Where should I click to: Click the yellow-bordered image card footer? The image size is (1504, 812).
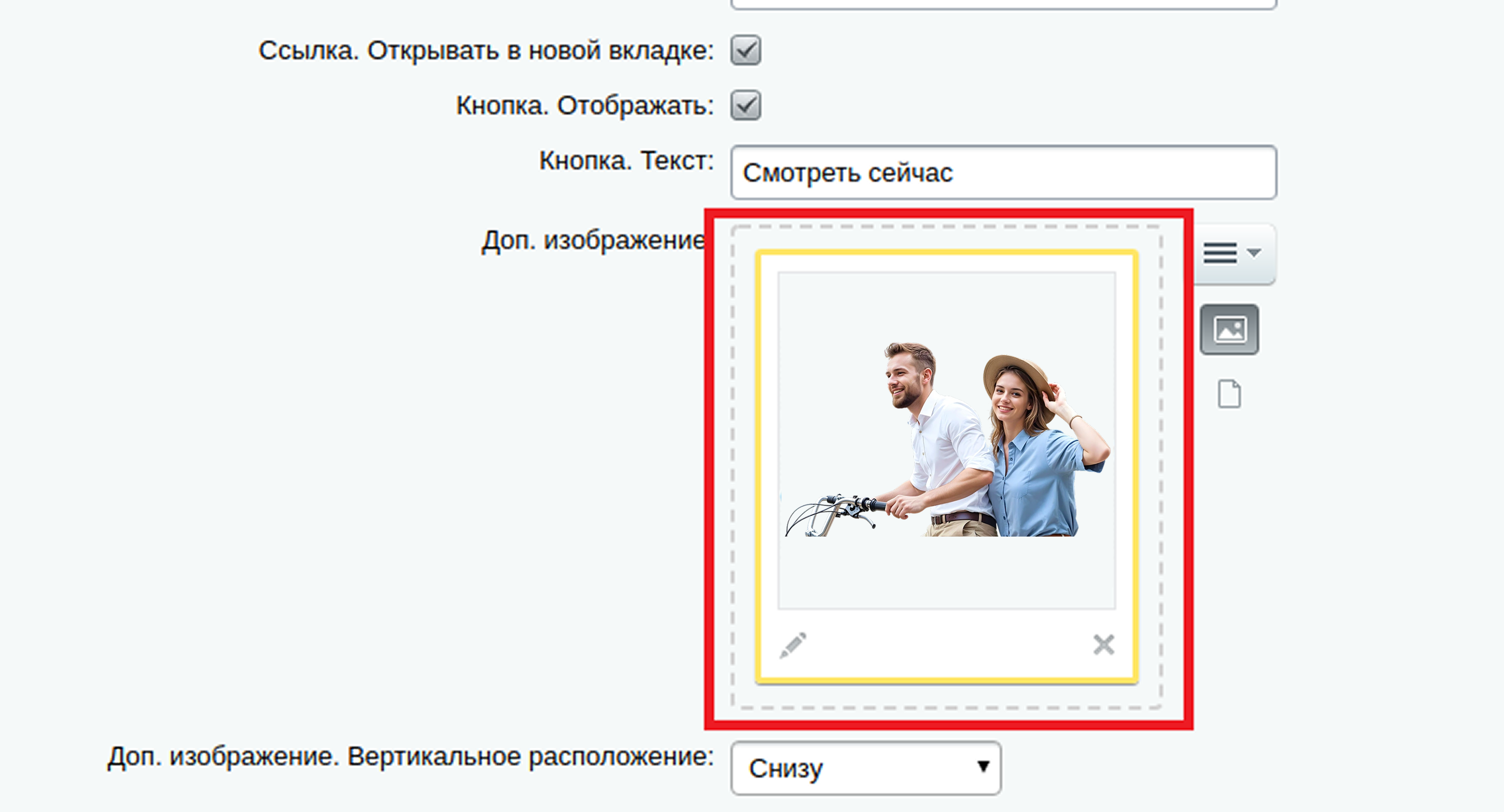pos(946,645)
